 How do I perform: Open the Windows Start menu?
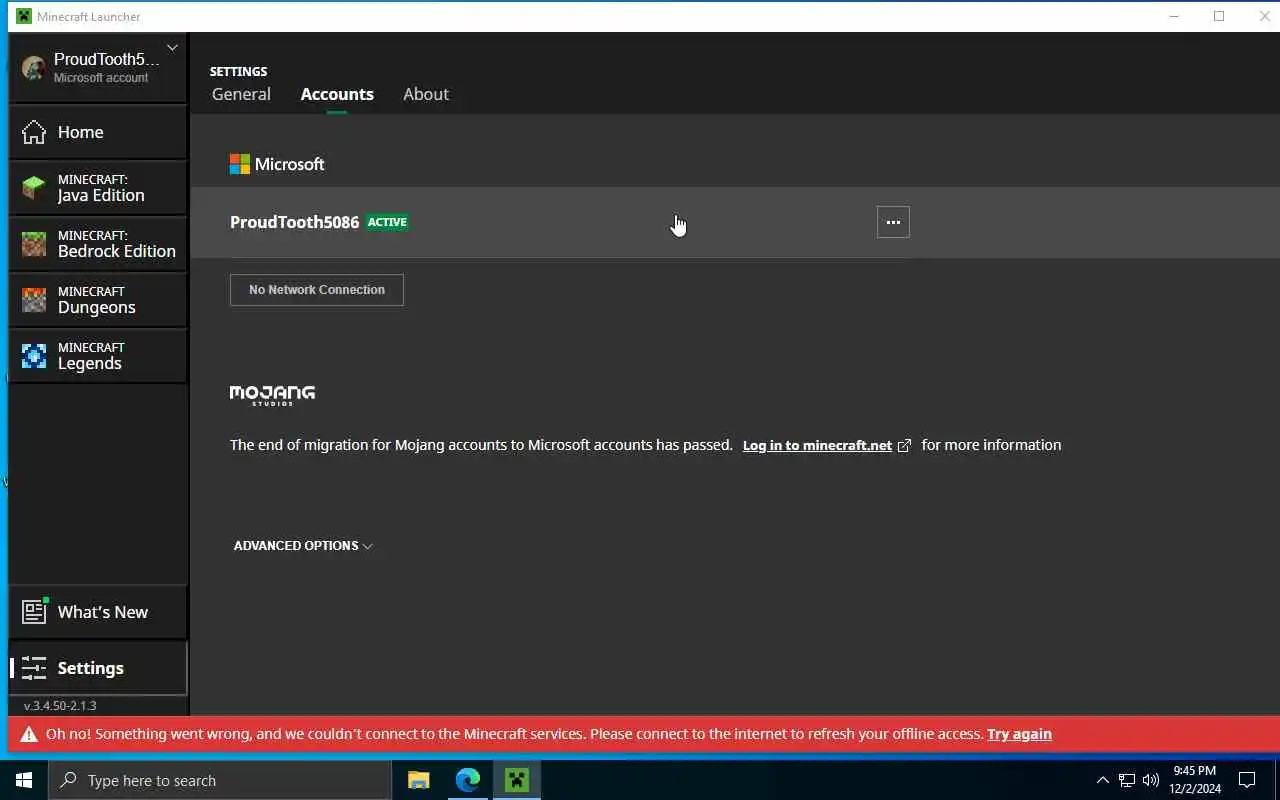[x=24, y=780]
